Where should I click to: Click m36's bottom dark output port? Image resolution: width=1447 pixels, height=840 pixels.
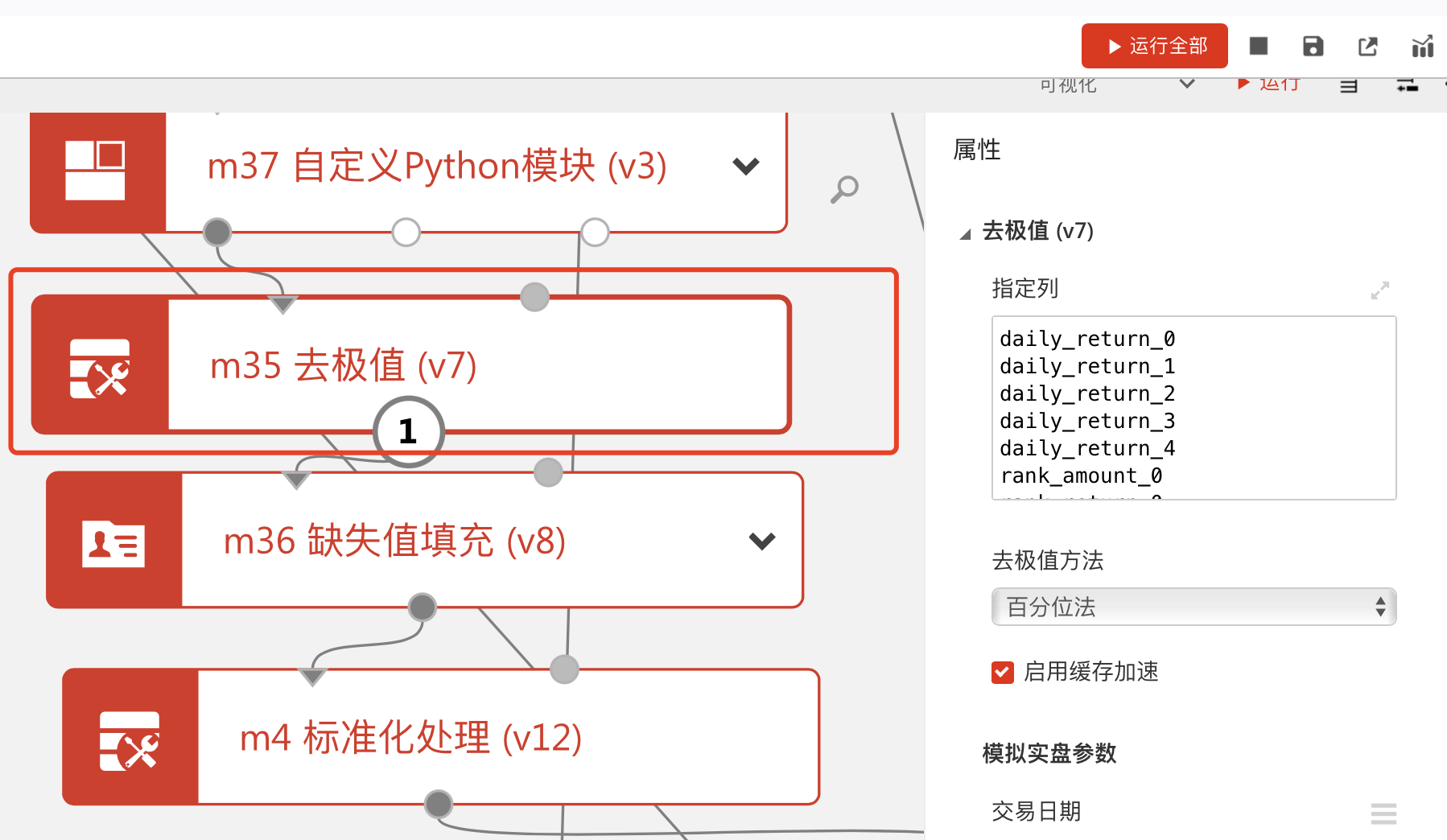tap(423, 607)
